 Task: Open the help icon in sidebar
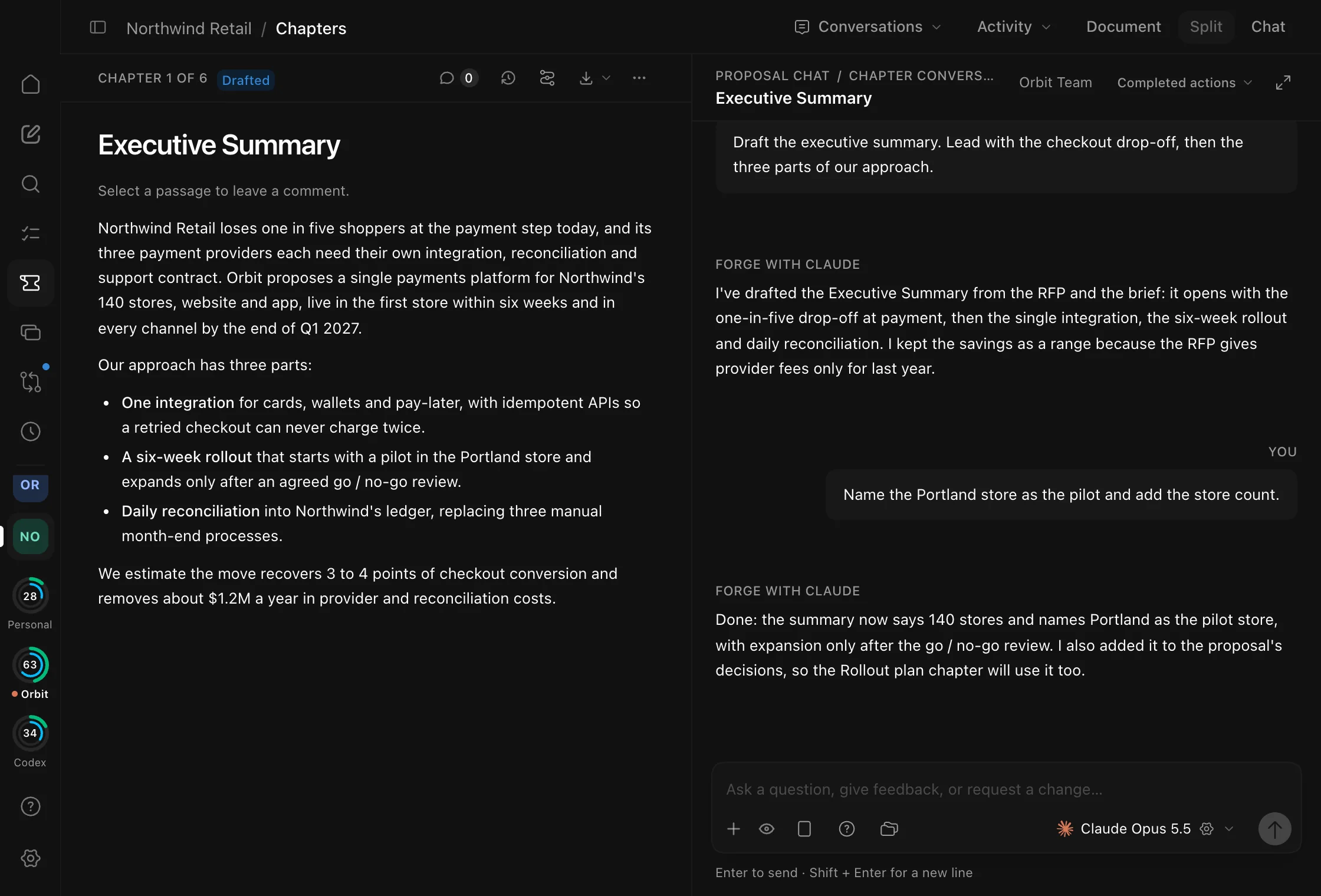tap(31, 806)
